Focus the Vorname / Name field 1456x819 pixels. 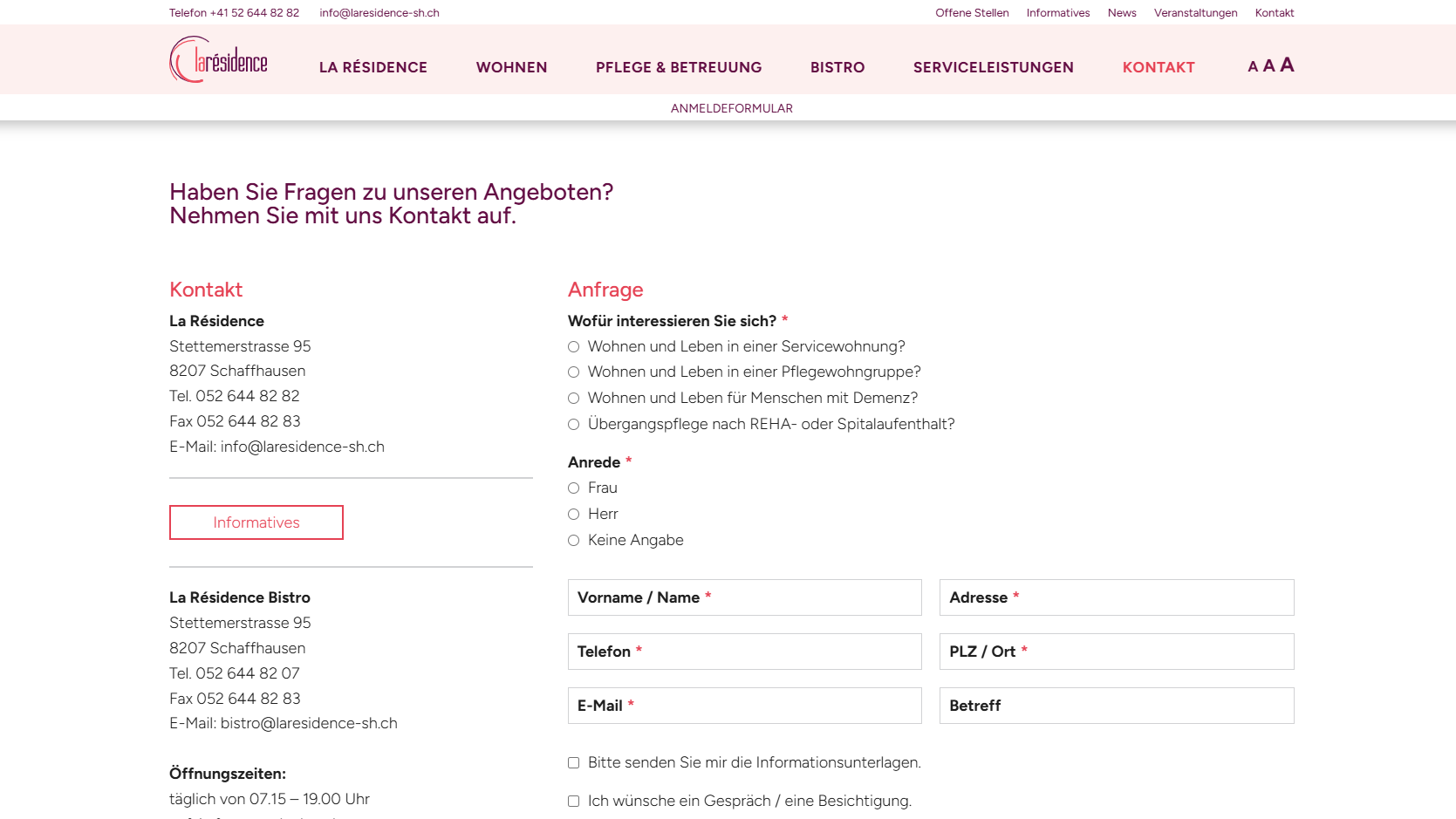tap(745, 597)
